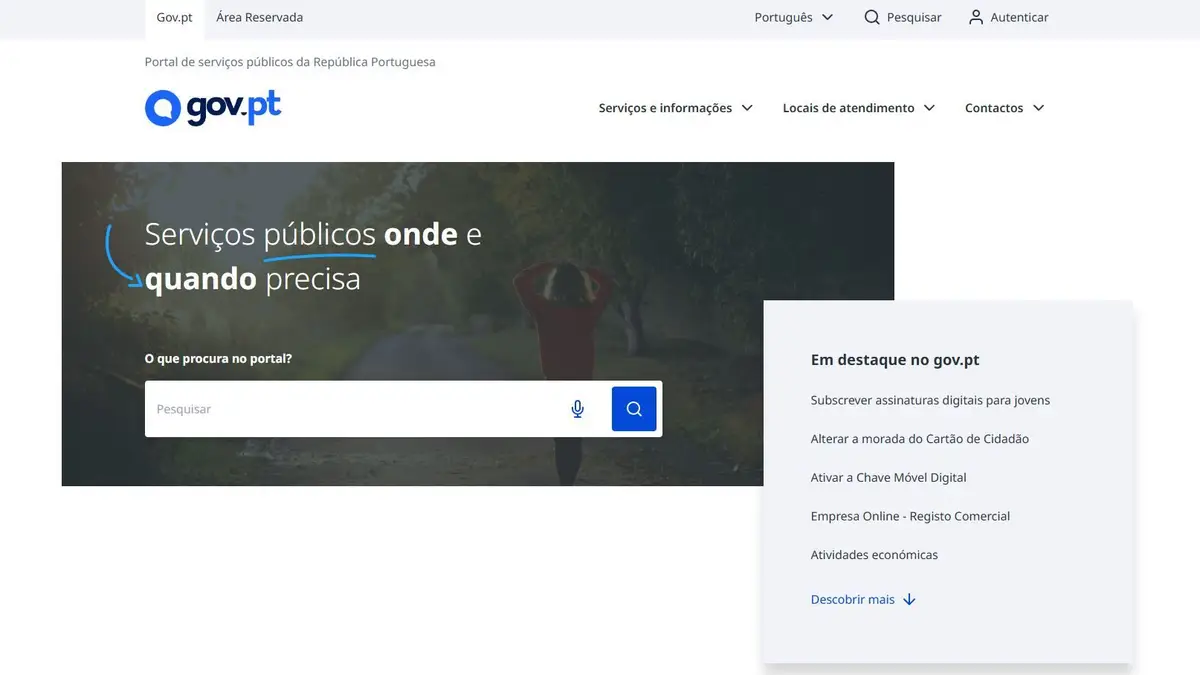Screen dimensions: 1200x675
Task: Click the microphone voice search icon
Action: [x=577, y=409]
